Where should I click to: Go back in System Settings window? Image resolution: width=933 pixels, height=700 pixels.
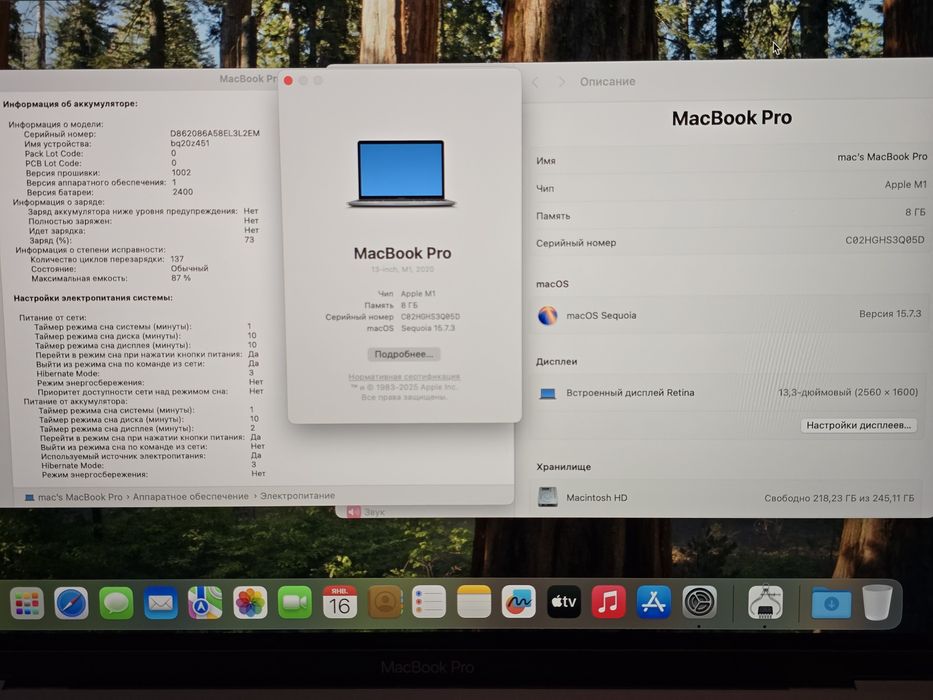tap(536, 82)
